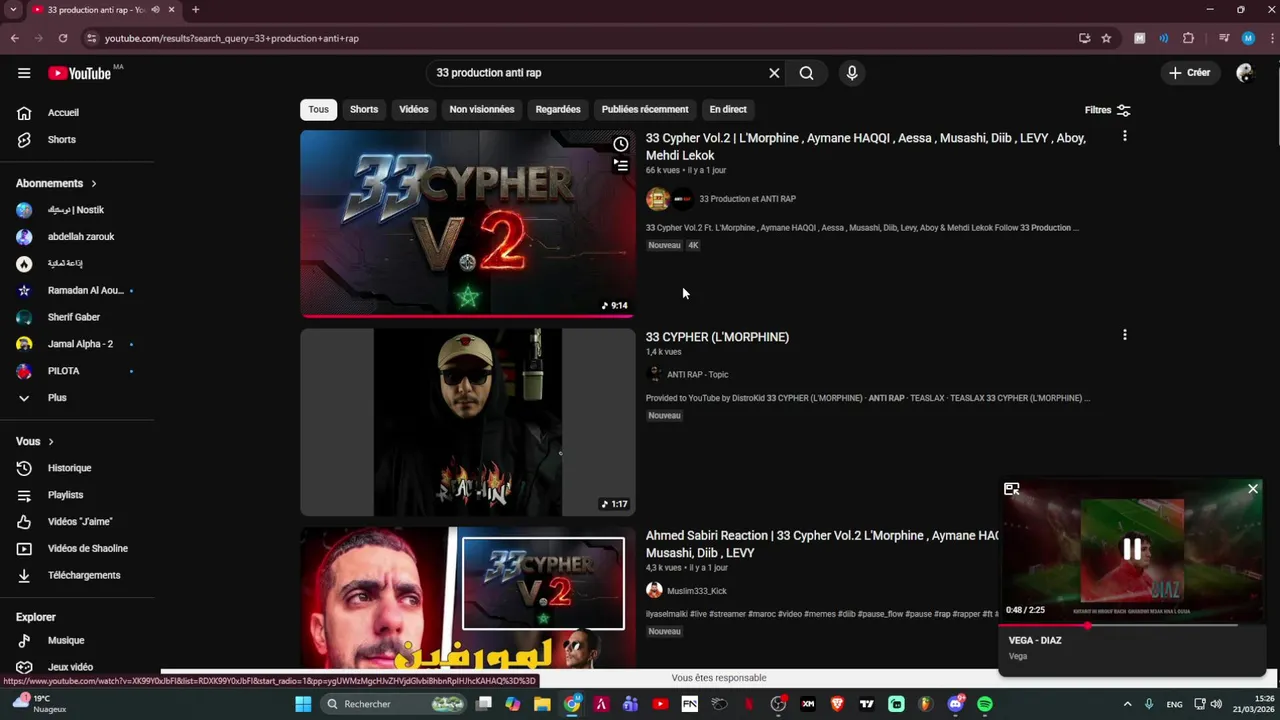Select the Publiées récemment filter chip

(645, 110)
